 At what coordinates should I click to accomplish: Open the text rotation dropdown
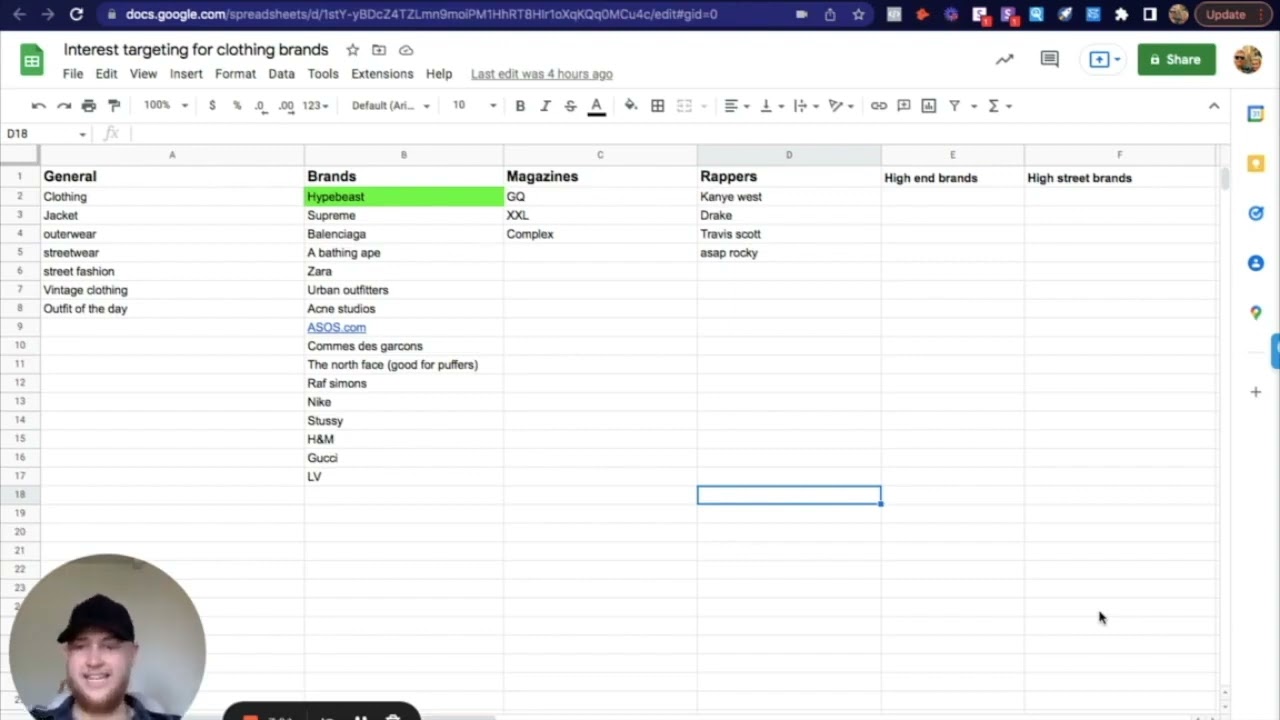(841, 106)
